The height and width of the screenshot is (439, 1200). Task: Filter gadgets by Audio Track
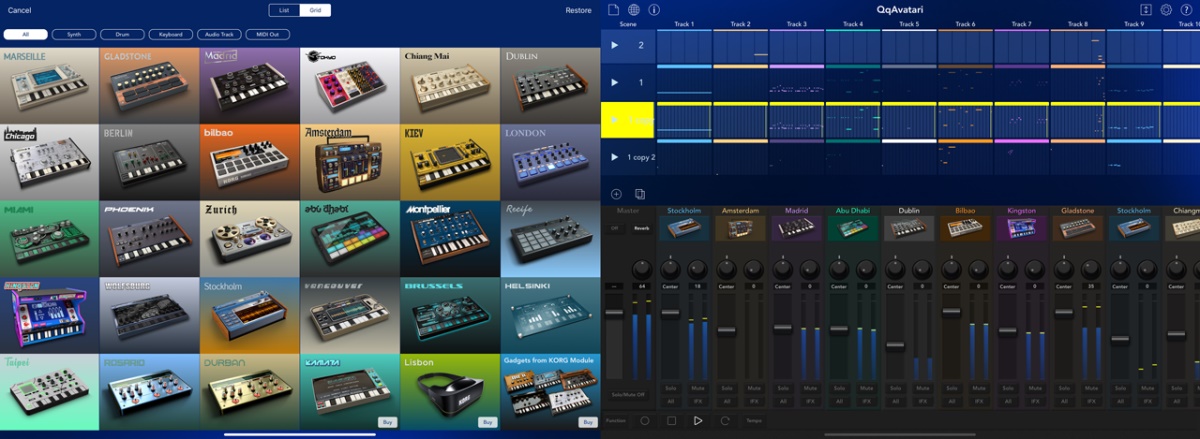coord(219,34)
